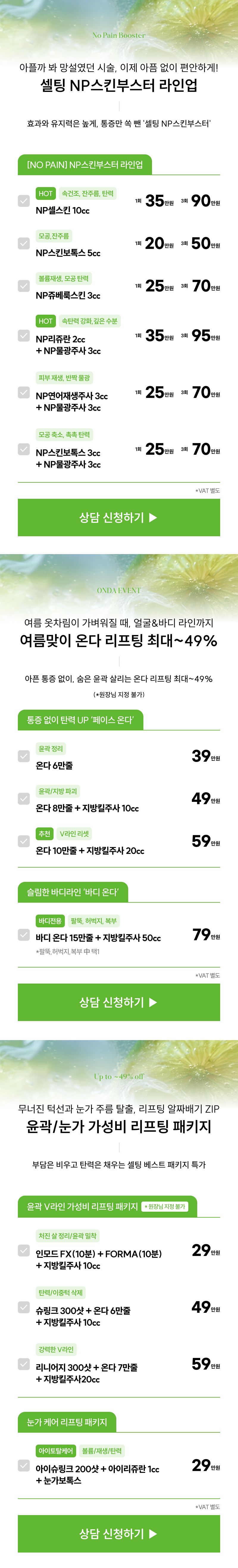Tick the NP리쥬란 2cc + NP물광주사 checkbox
The width and height of the screenshot is (238, 1568).
coord(24,335)
